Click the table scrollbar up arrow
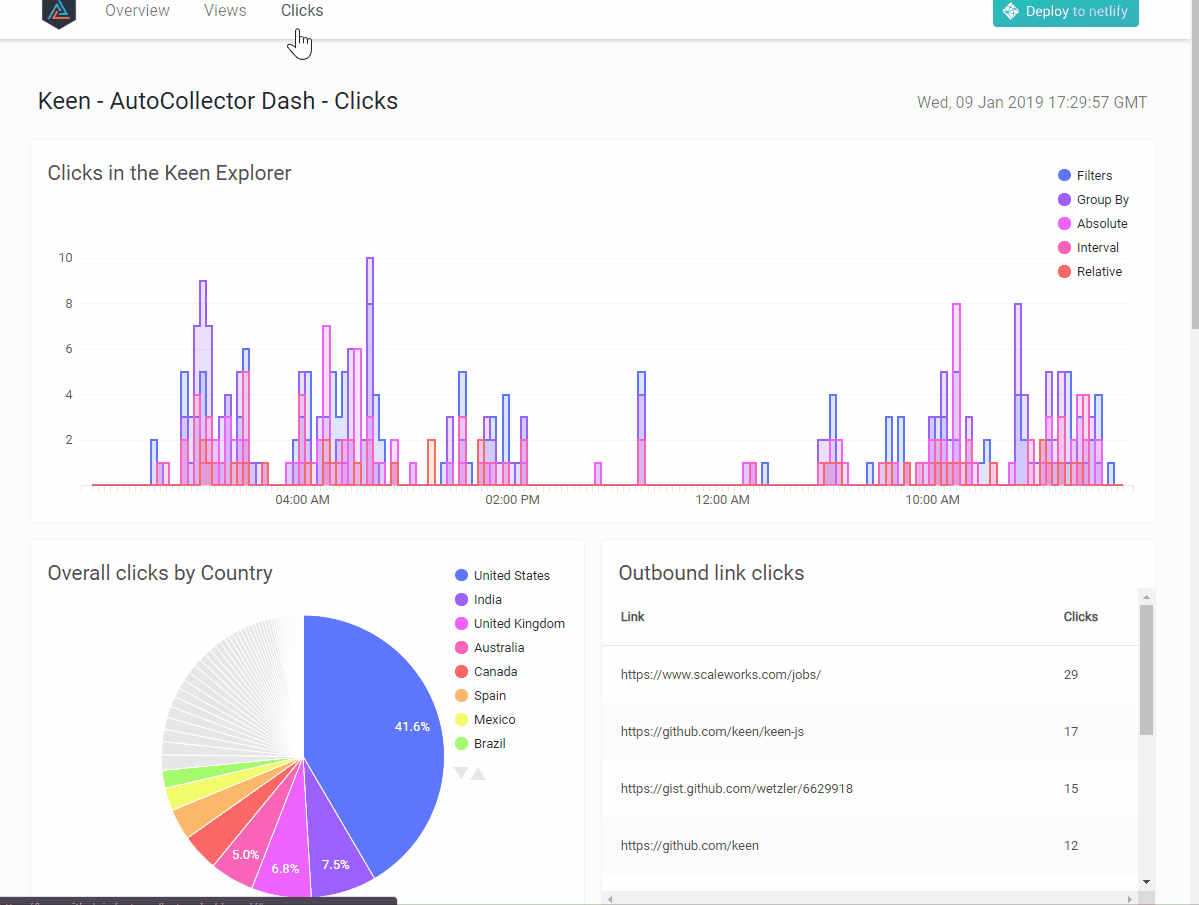The width and height of the screenshot is (1199, 905). pos(1145,596)
